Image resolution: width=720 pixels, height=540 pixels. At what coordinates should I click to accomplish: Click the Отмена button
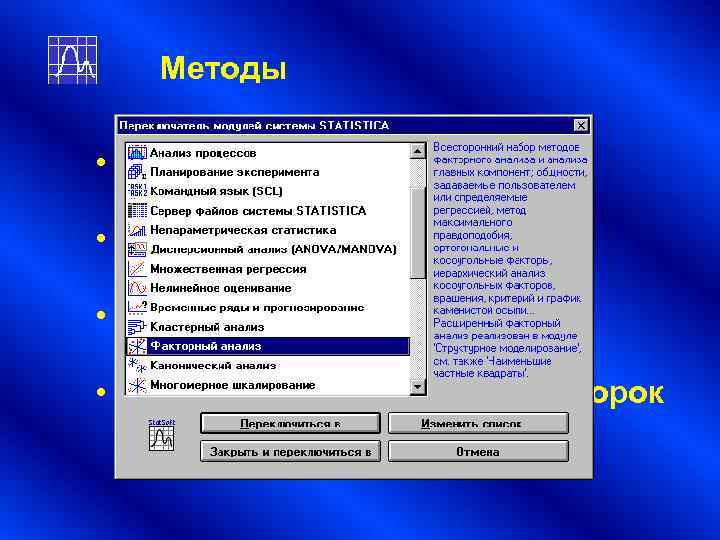[478, 451]
